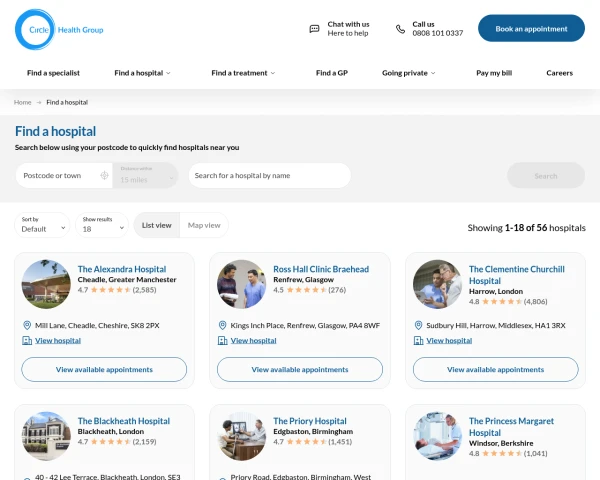This screenshot has height=480, width=600.
Task: Click the phone handset icon
Action: 400,29
